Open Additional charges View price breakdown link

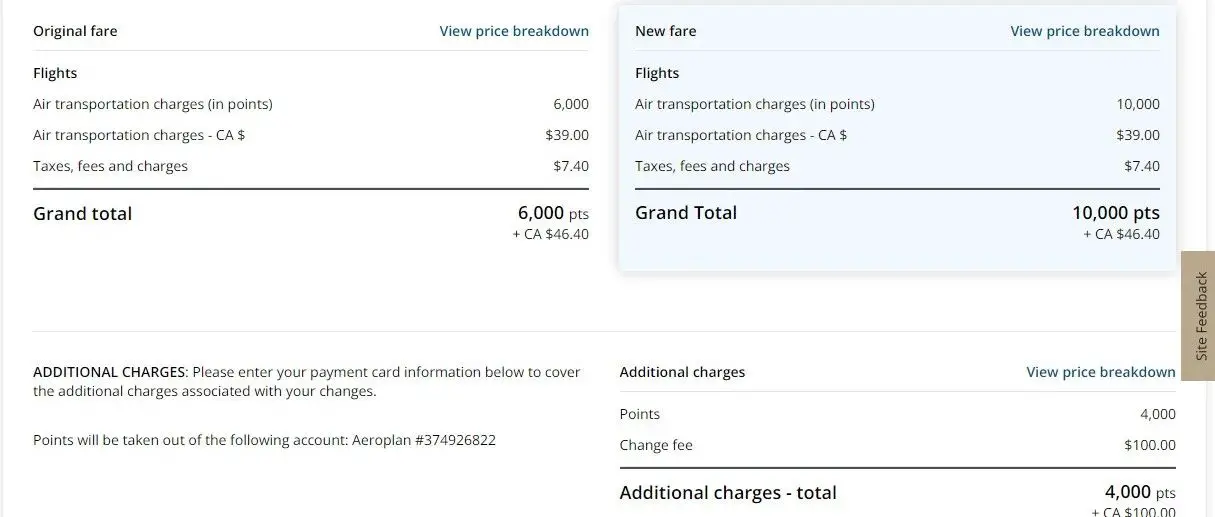pos(1101,372)
